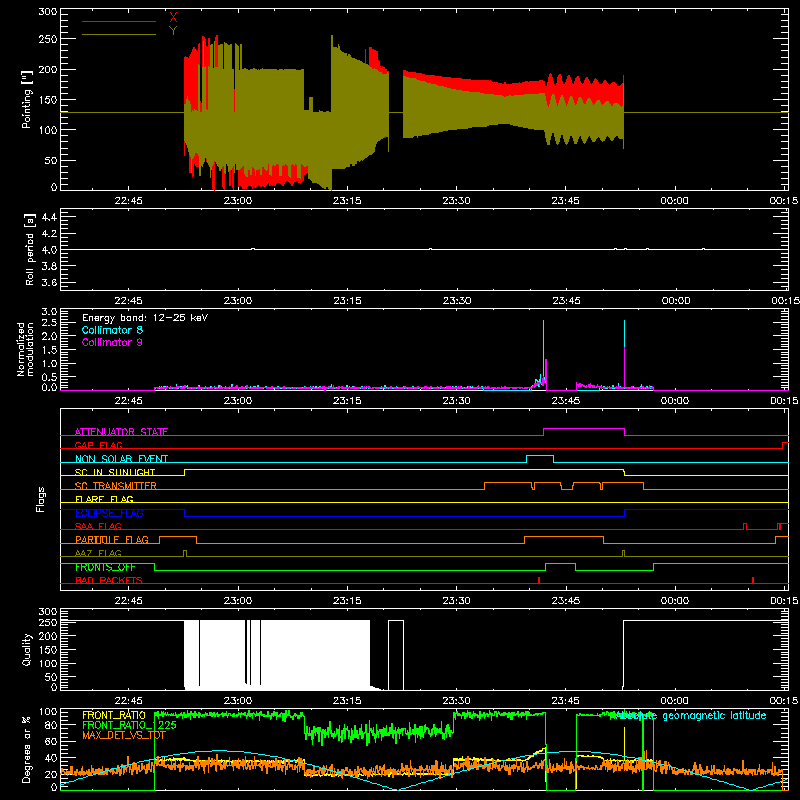Click the 23:45 tick under Flags plot
The height and width of the screenshot is (800, 800).
pyautogui.click(x=565, y=601)
